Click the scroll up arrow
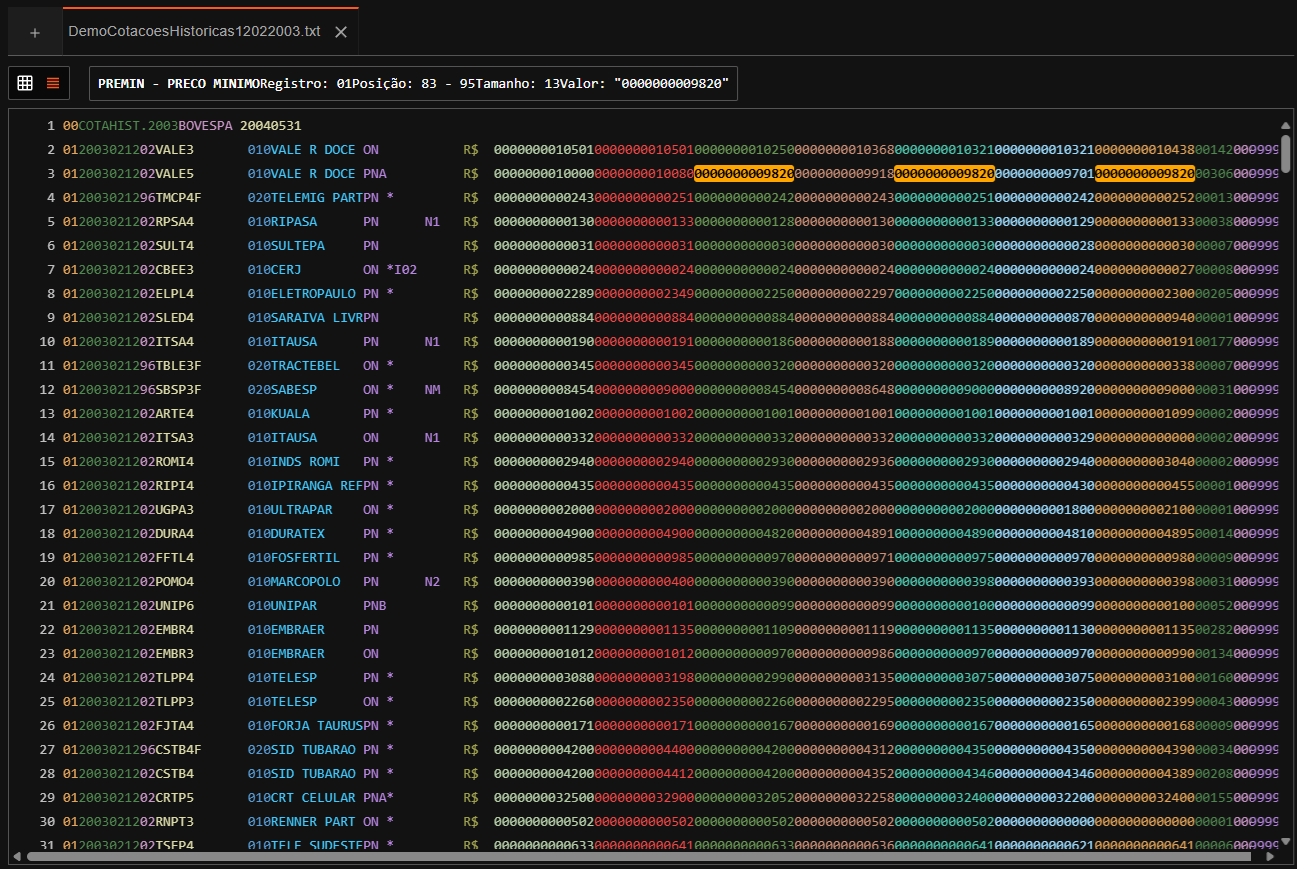Viewport: 1297px width, 869px height. (x=1285, y=126)
